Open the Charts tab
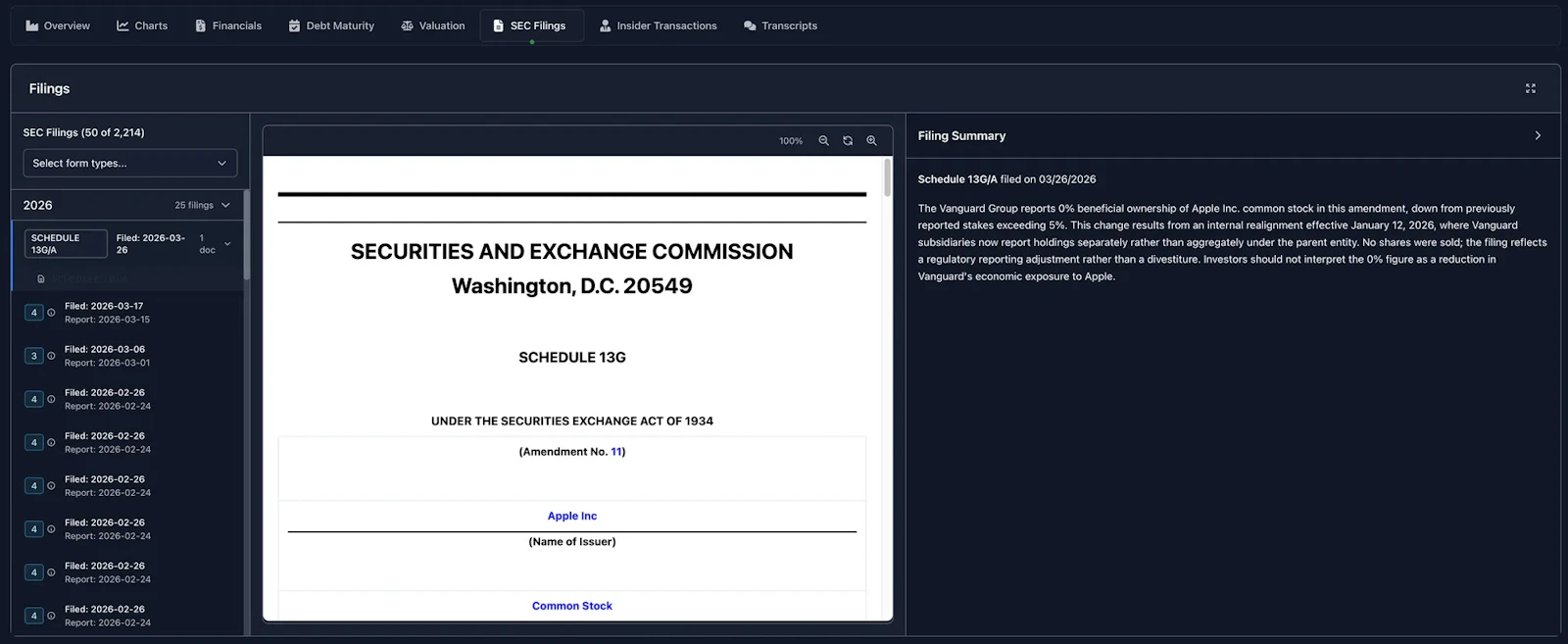The height and width of the screenshot is (644, 1568). coord(142,25)
